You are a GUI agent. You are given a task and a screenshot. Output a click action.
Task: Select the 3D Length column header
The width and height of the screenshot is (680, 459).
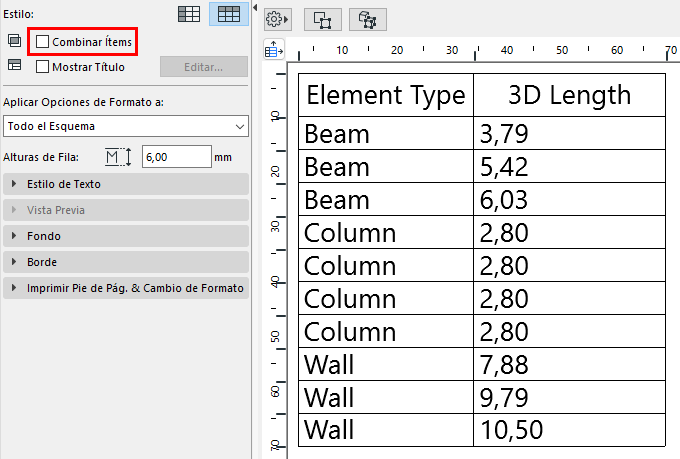[569, 95]
